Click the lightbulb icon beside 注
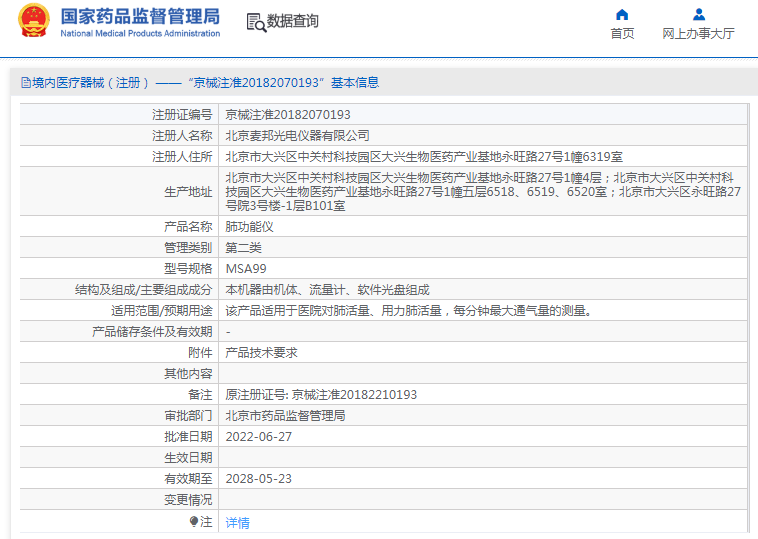This screenshot has height=539, width=758. click(194, 521)
